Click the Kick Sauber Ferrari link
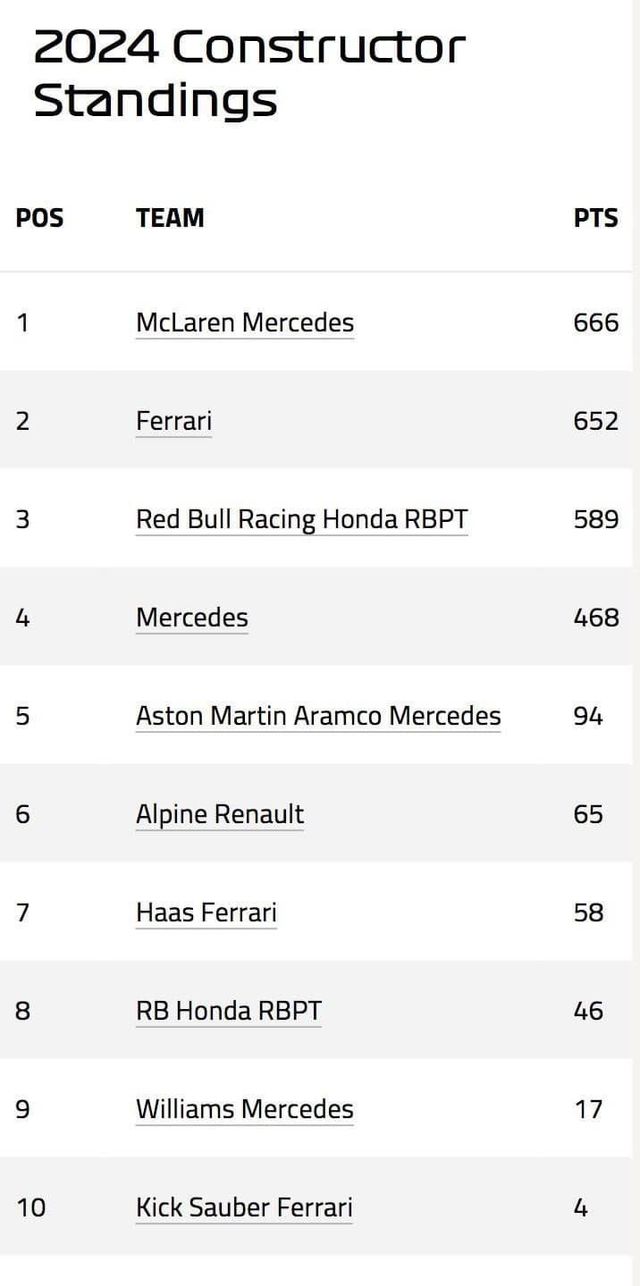Viewport: 640px width, 1286px height. pos(244,1207)
